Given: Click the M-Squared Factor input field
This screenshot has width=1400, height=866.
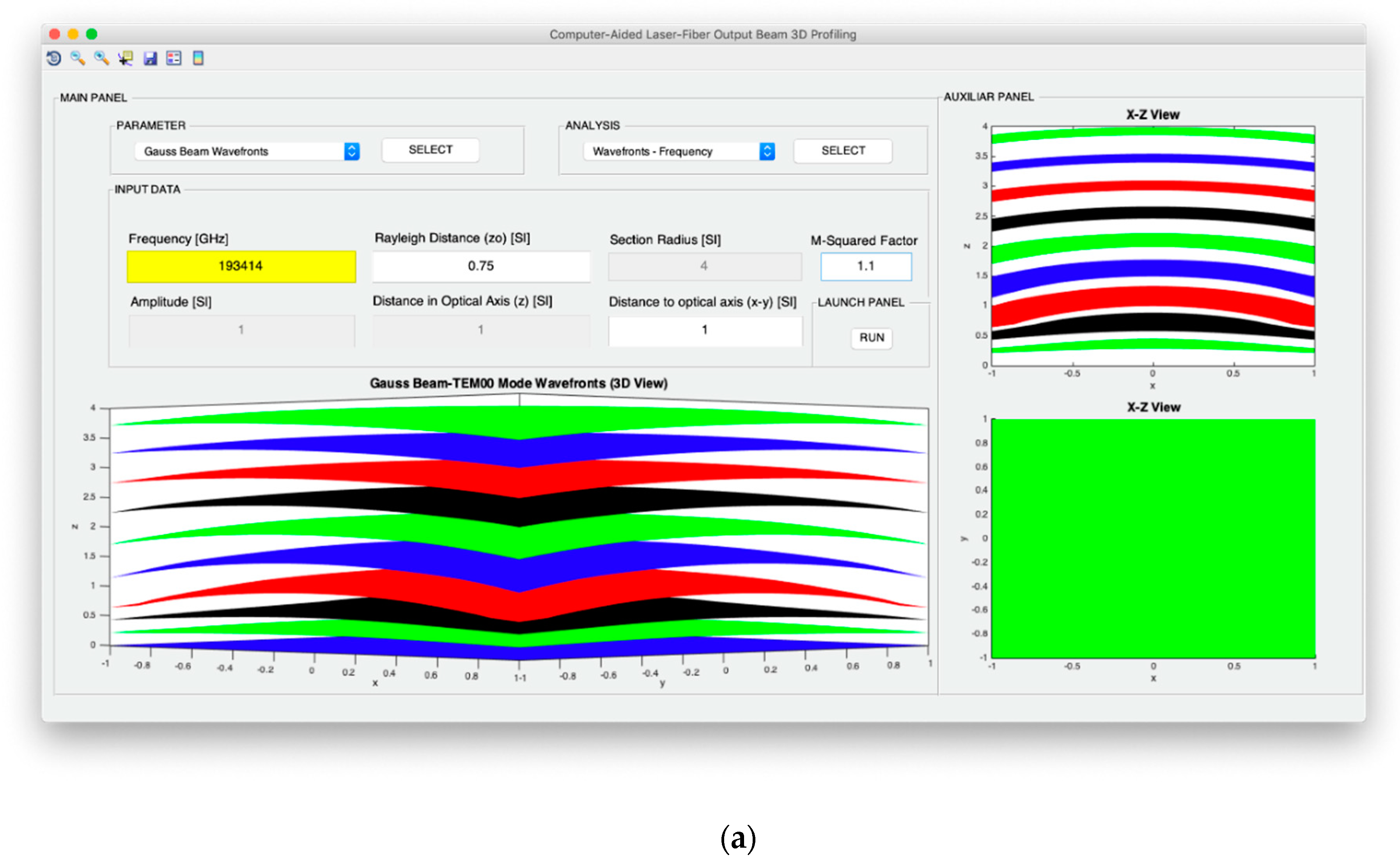Looking at the screenshot, I should click(x=866, y=266).
